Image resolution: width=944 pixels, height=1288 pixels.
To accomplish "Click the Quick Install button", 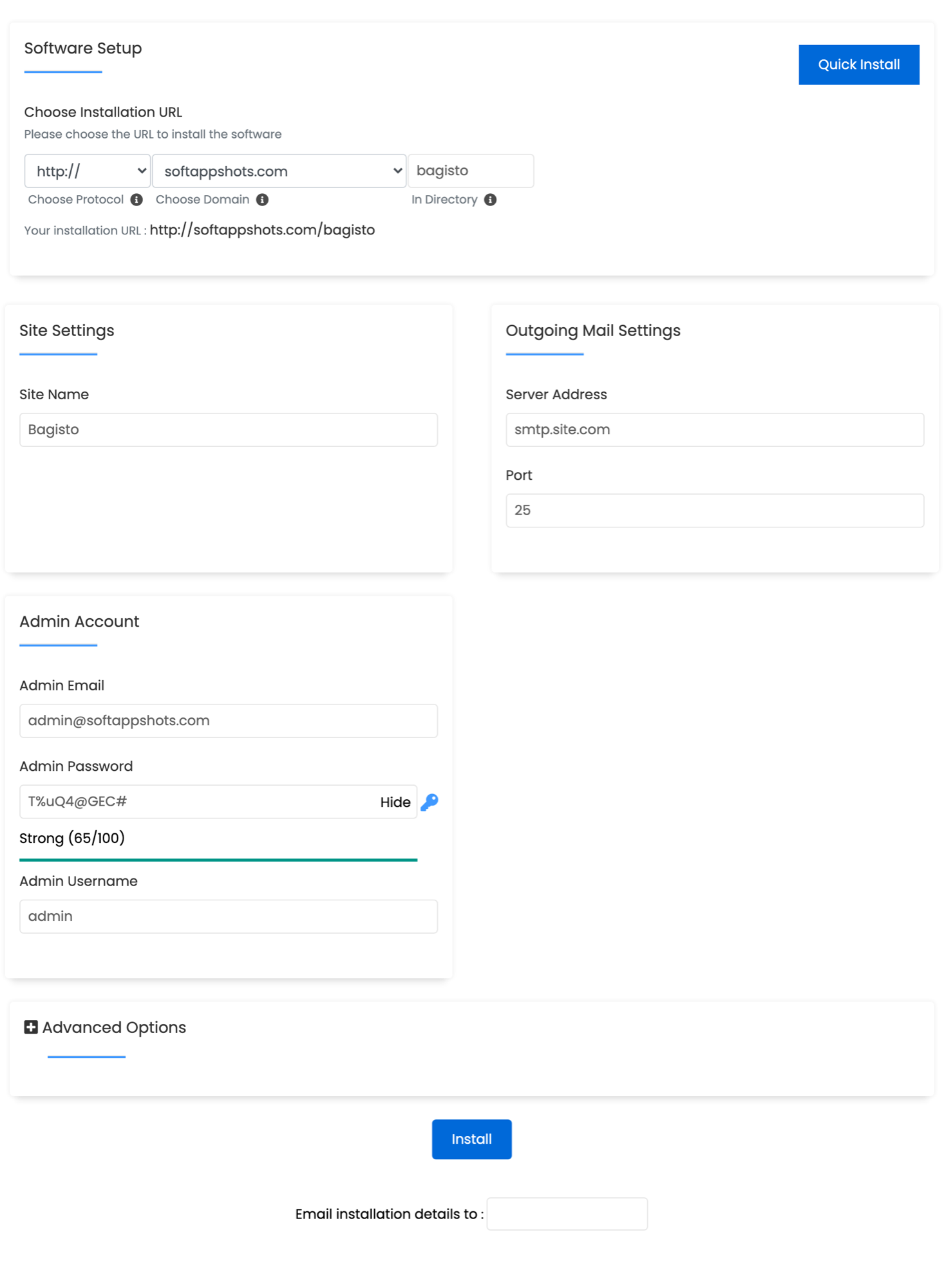I will [x=859, y=64].
